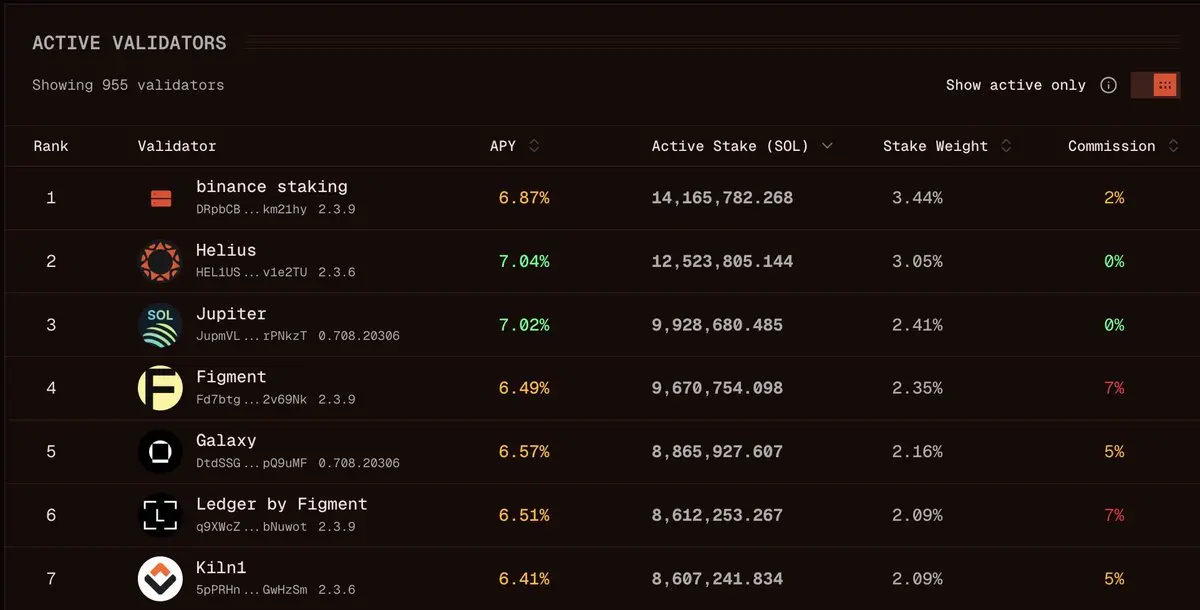Click the Helius validator logo

(160, 262)
